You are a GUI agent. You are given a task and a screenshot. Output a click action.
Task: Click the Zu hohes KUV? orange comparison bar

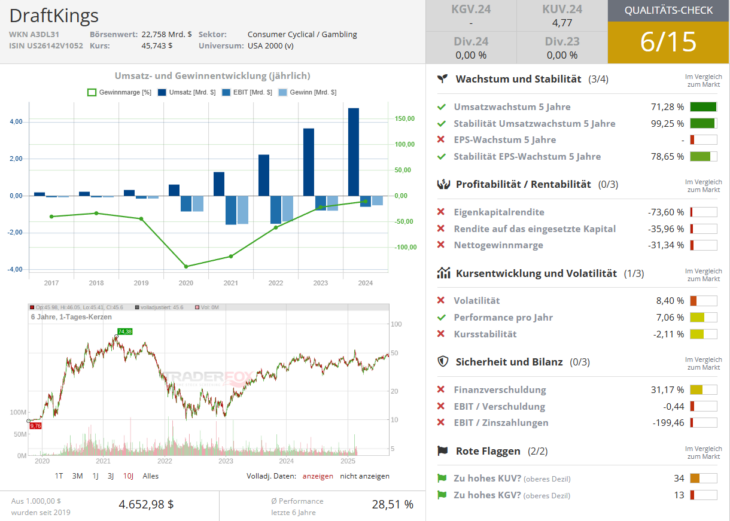pyautogui.click(x=703, y=478)
